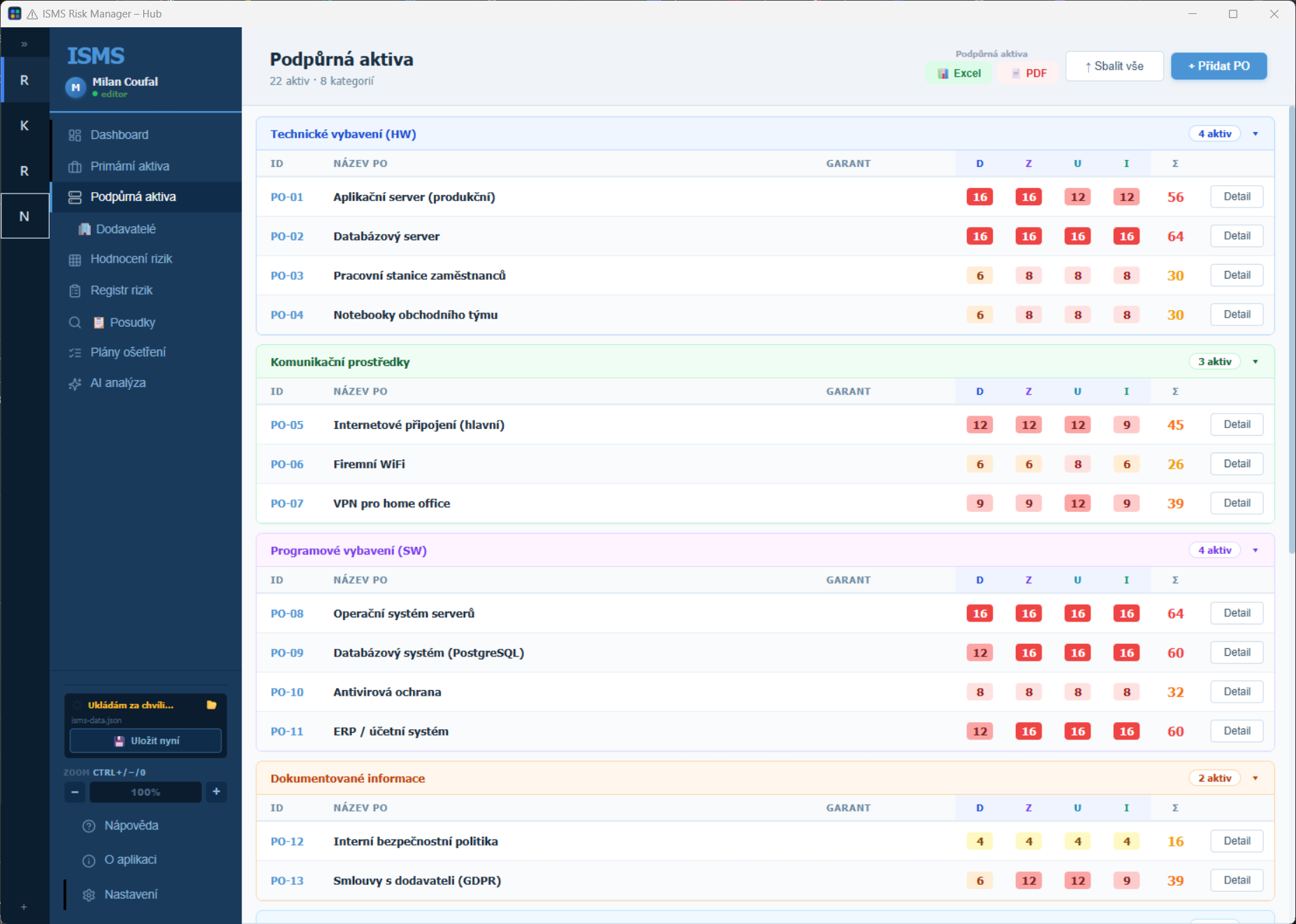
Task: Open Nastavení gear settings
Action: tap(119, 895)
